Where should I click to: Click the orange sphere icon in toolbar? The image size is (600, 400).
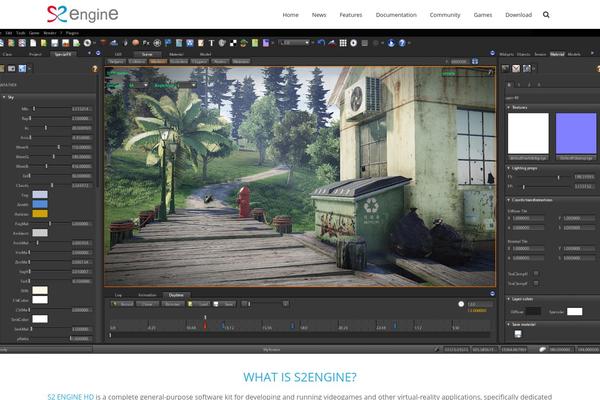click(x=135, y=43)
